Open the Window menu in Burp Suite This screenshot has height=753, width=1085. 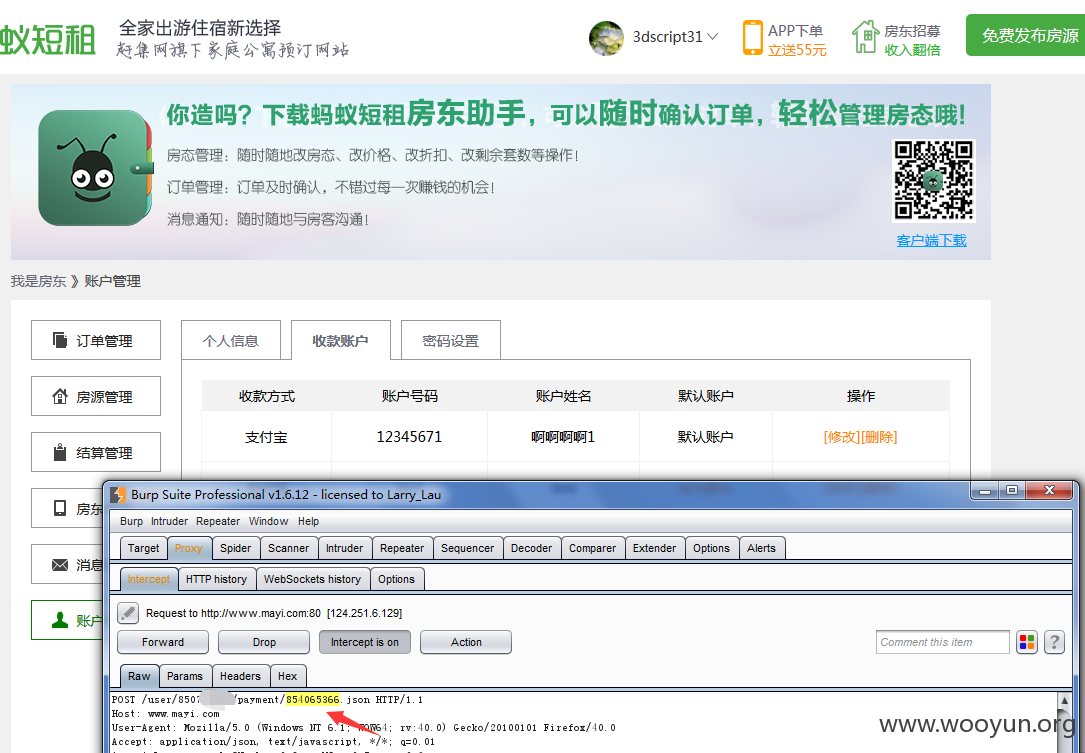point(268,521)
